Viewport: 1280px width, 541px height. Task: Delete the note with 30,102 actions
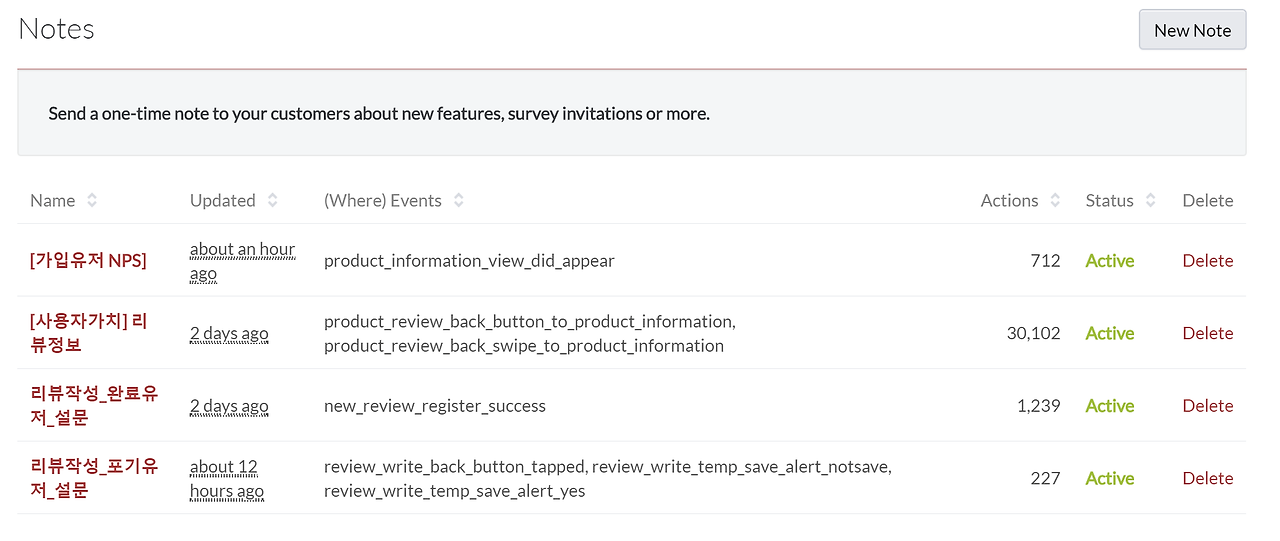(1208, 333)
